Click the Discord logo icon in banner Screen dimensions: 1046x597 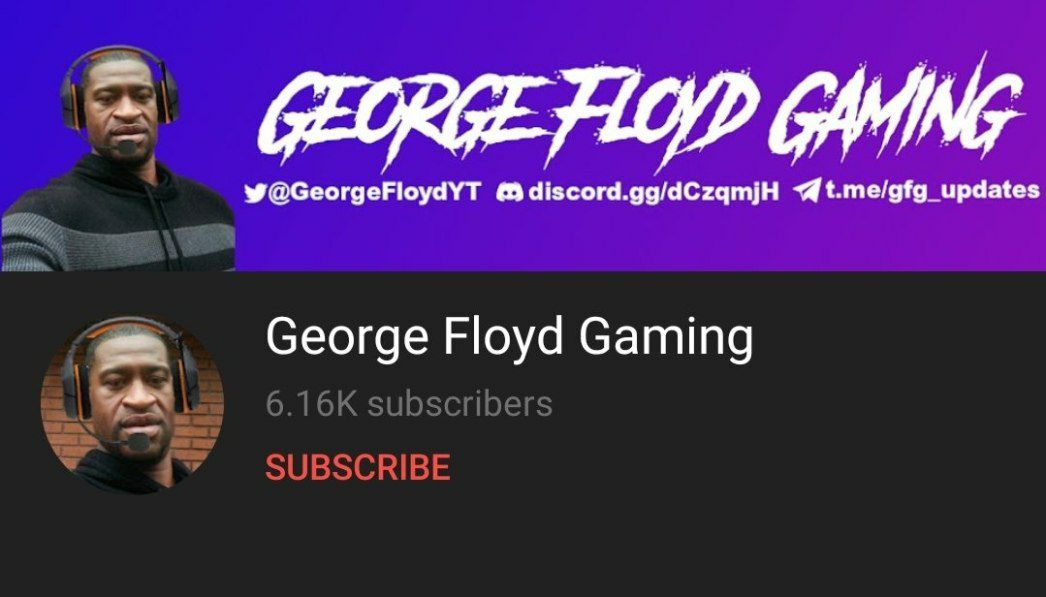(510, 193)
